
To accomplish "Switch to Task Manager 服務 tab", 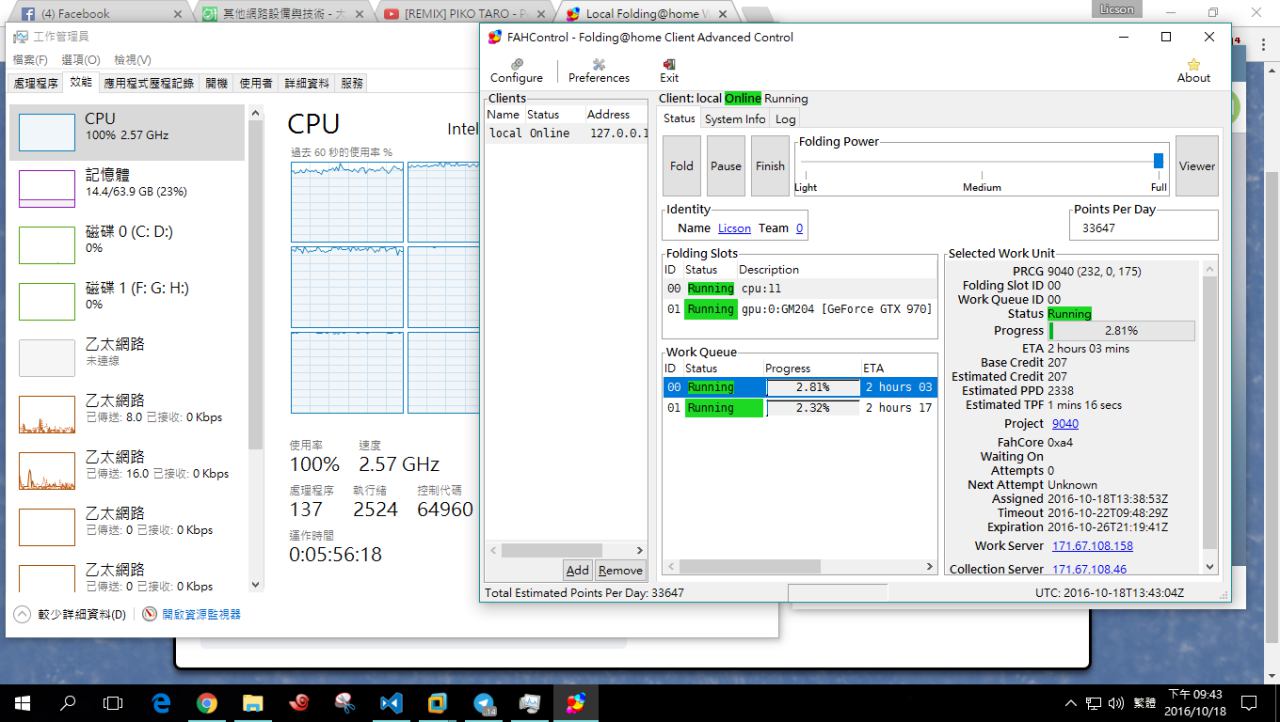I will tap(352, 83).
